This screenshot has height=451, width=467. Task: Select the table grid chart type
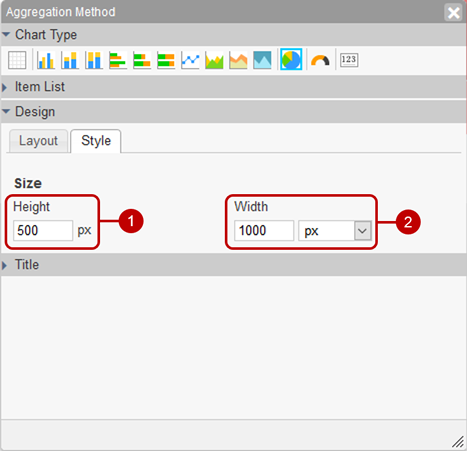point(17,60)
